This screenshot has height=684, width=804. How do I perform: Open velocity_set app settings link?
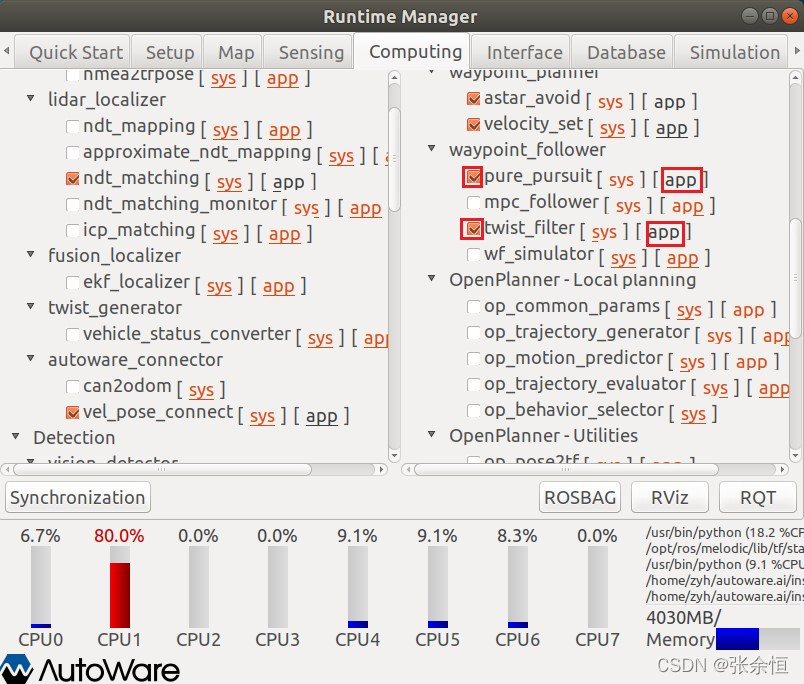coord(672,129)
